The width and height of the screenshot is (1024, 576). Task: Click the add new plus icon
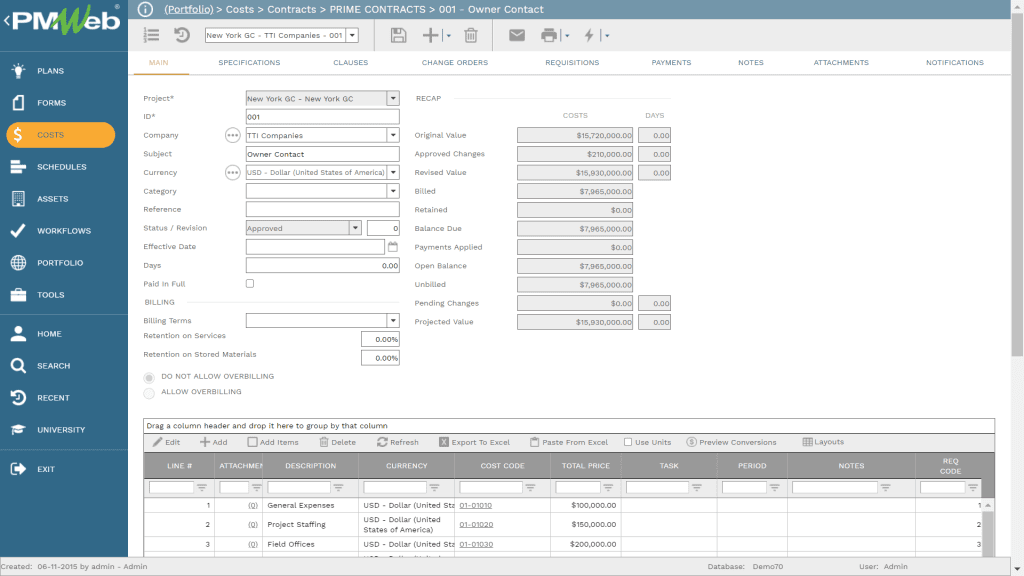pos(430,35)
